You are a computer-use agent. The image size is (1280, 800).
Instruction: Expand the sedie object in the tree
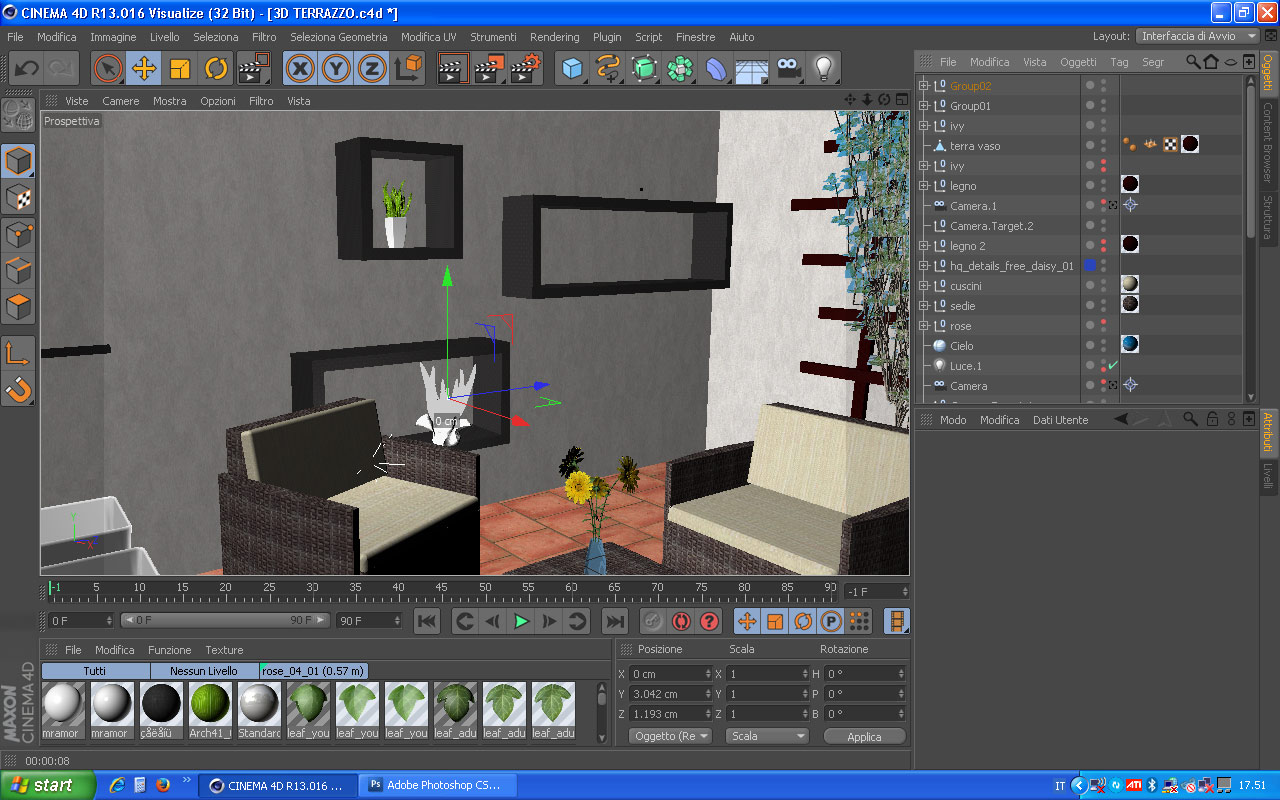click(924, 306)
